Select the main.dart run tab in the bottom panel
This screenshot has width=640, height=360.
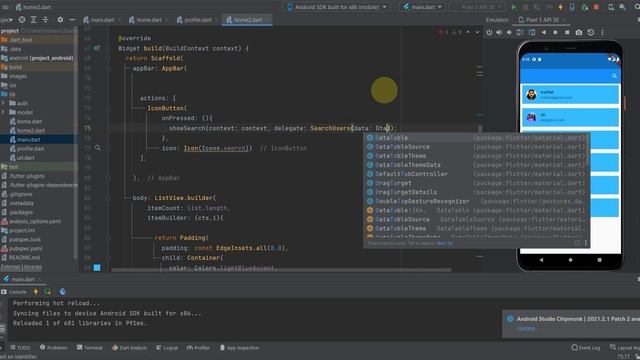[x=22, y=279]
